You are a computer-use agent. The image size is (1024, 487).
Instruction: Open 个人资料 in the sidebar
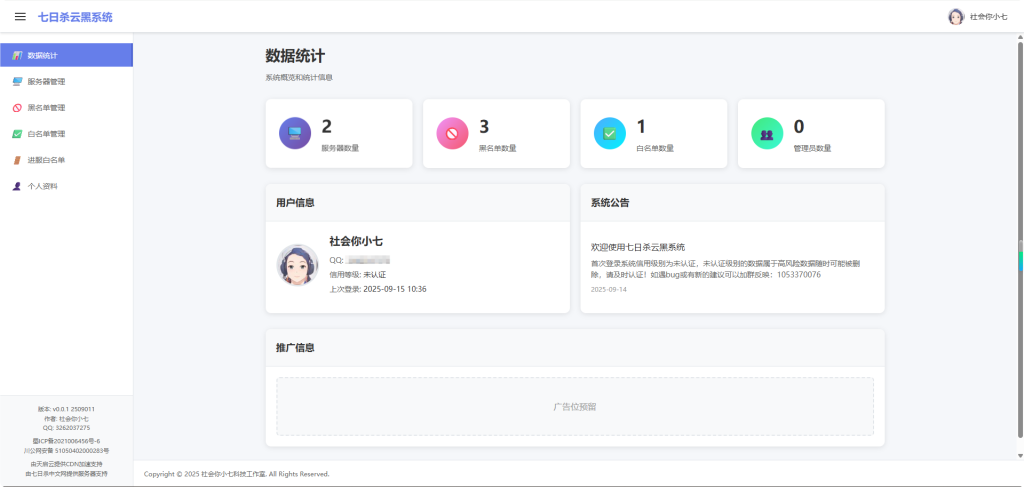click(x=66, y=186)
